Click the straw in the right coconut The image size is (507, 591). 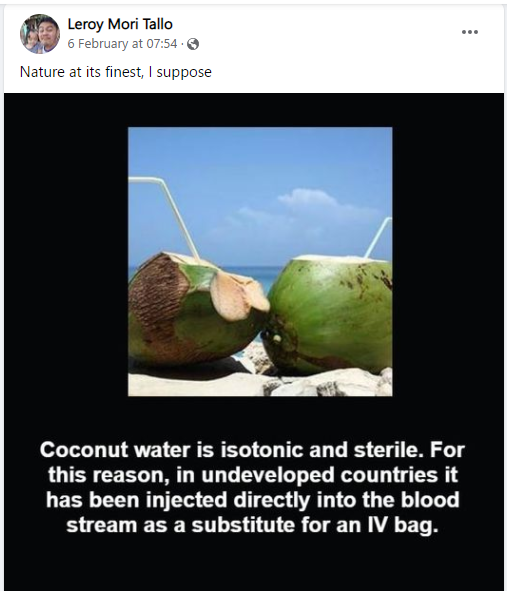[x=378, y=238]
